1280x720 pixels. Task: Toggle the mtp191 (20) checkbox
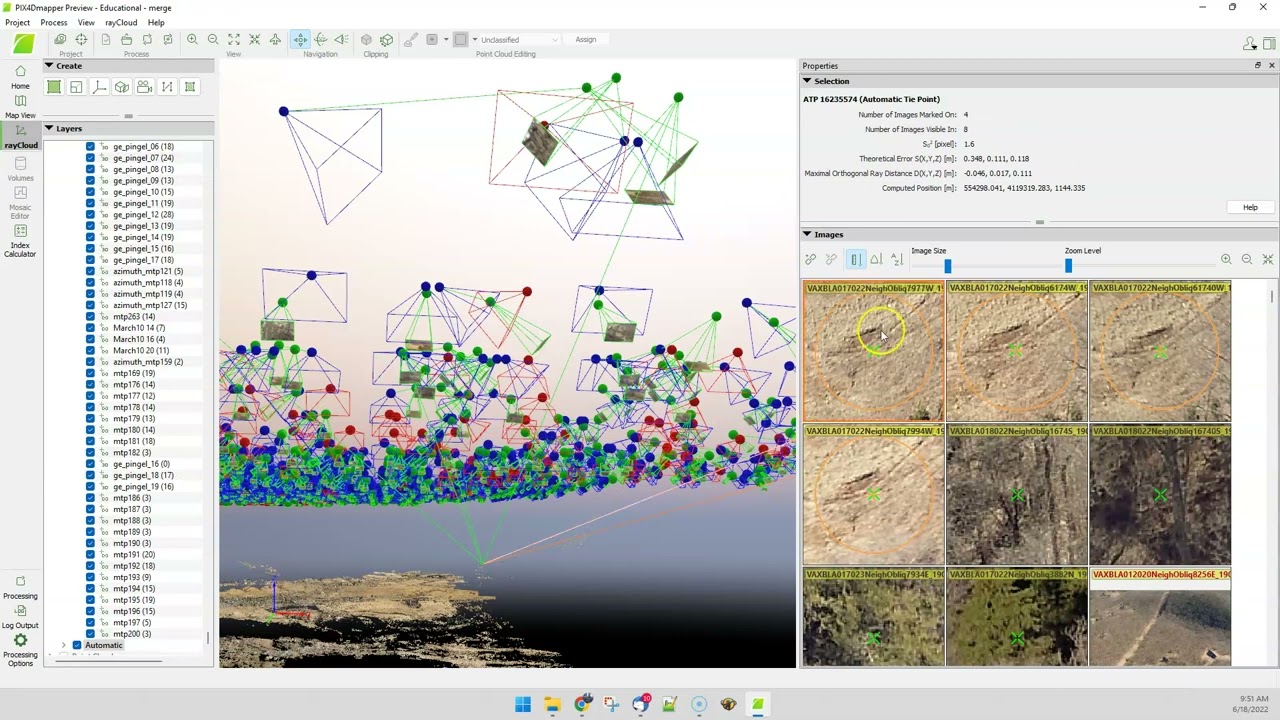pyautogui.click(x=90, y=554)
